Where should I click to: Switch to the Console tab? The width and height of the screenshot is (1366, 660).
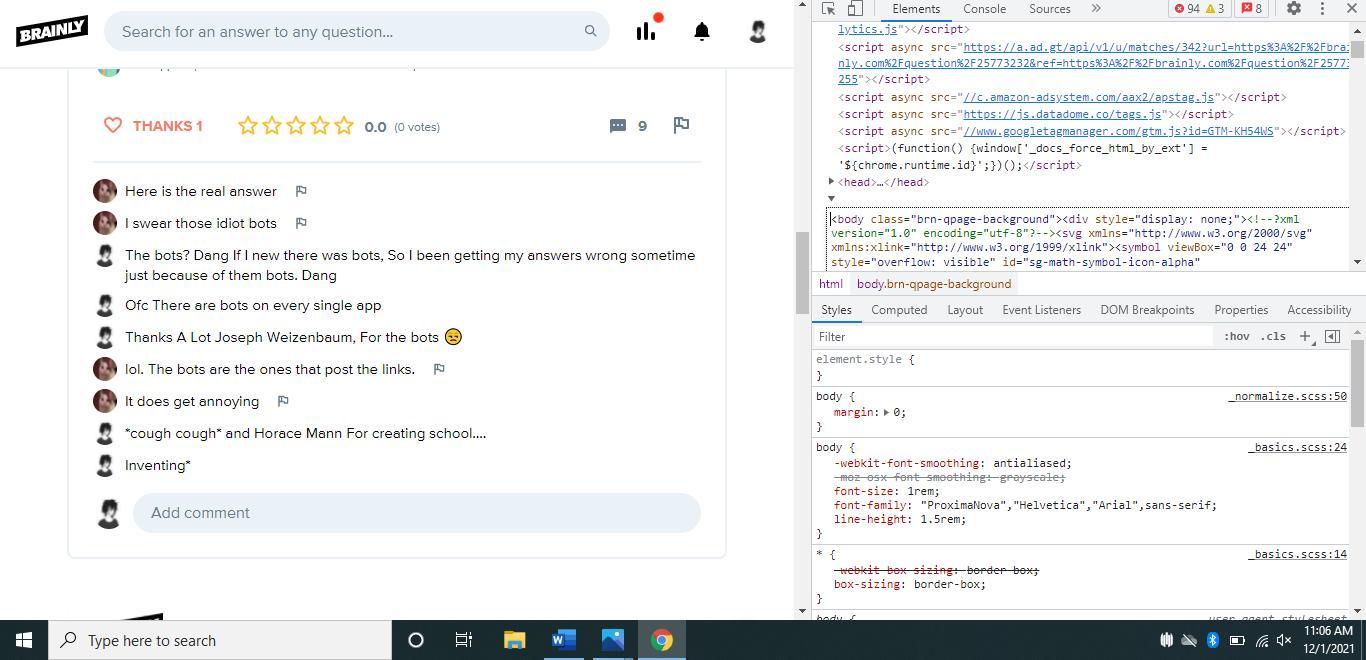tap(984, 8)
